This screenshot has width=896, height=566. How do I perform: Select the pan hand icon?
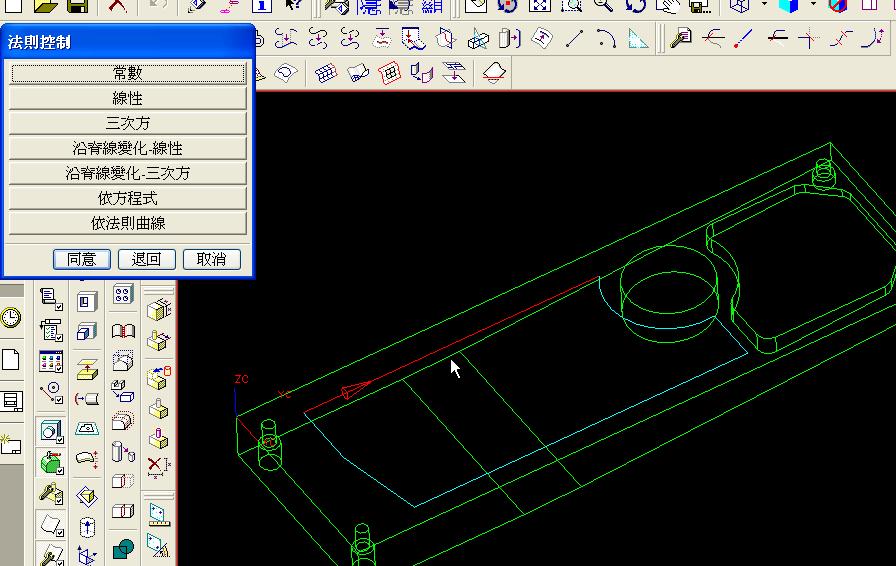pos(667,6)
